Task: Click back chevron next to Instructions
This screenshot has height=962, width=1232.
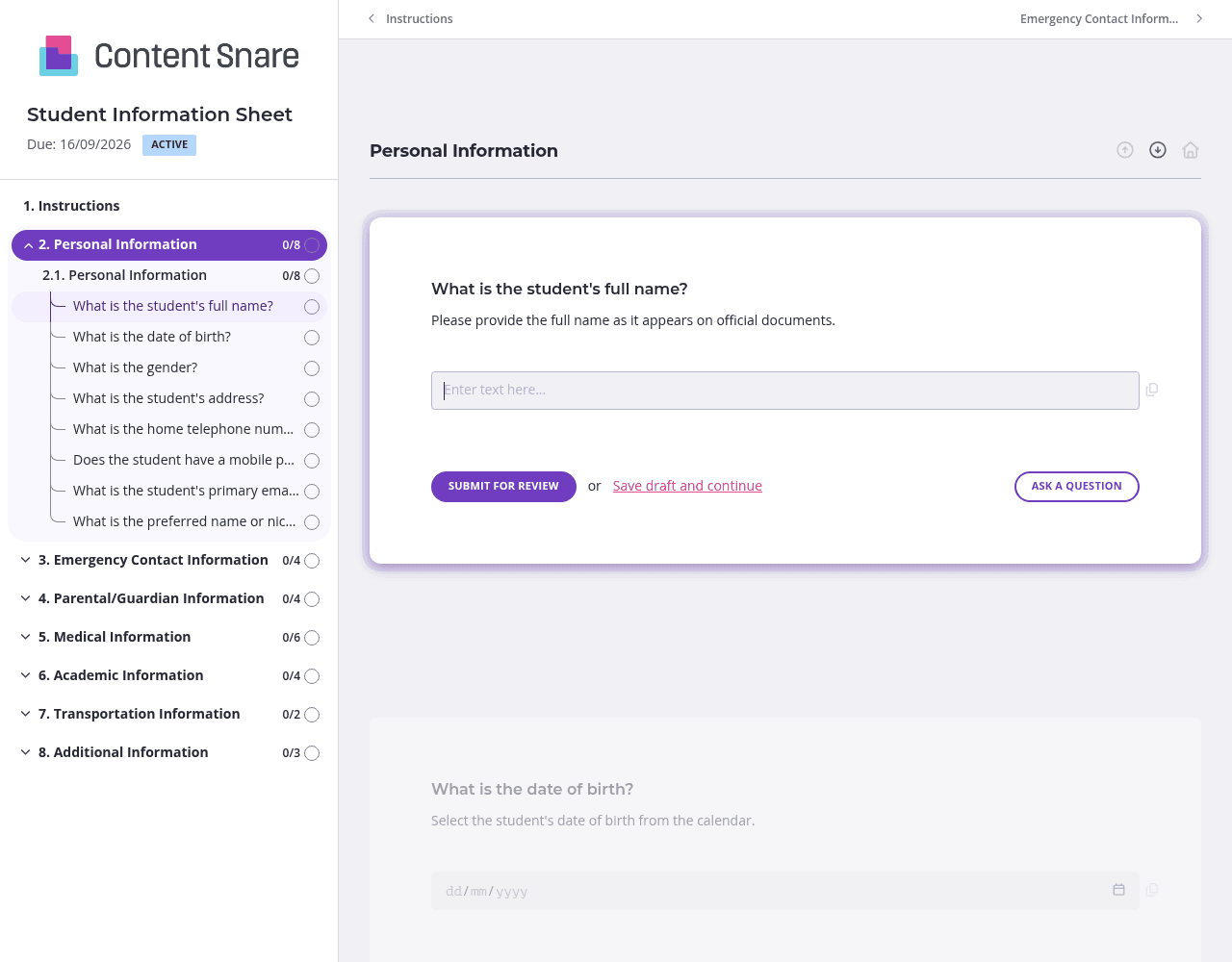Action: (372, 18)
